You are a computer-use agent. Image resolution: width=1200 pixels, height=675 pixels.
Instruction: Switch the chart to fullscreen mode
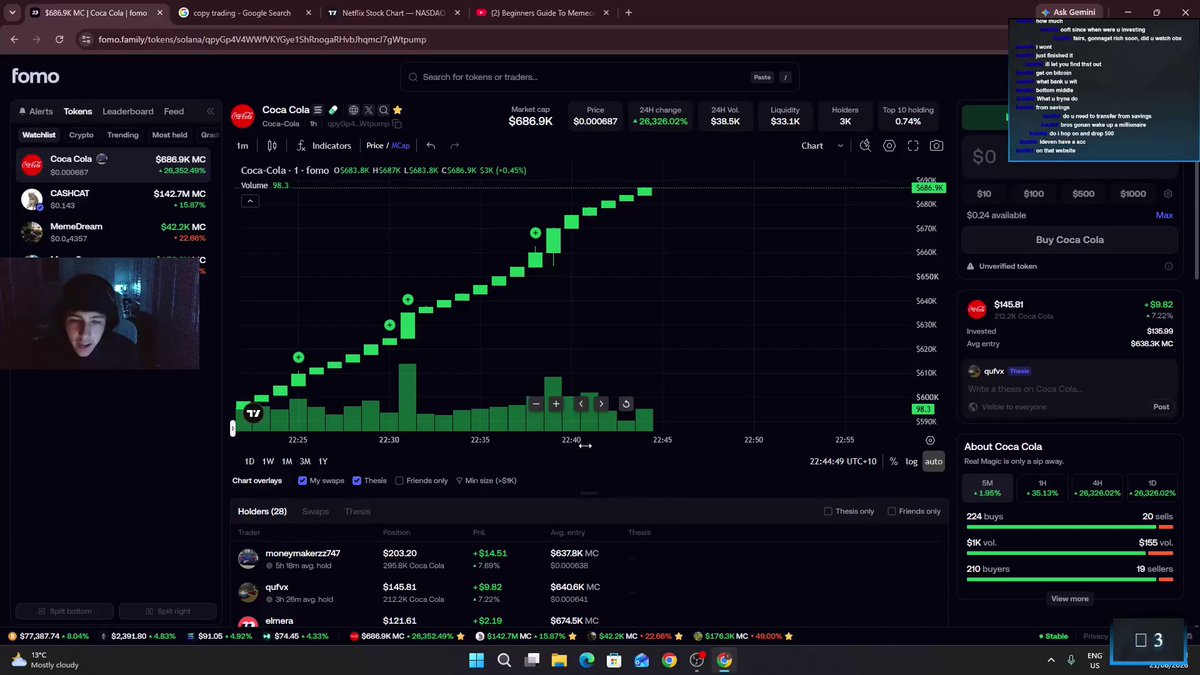click(913, 146)
